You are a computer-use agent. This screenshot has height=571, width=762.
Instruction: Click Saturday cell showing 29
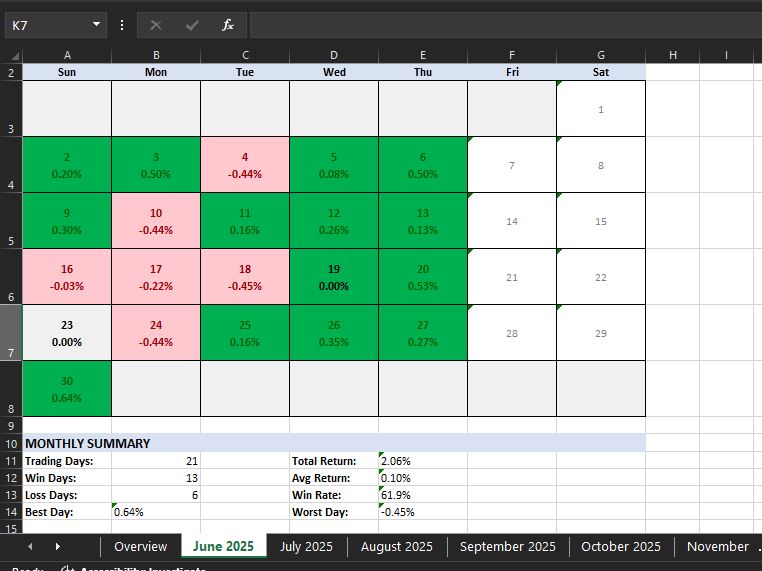[x=601, y=333]
